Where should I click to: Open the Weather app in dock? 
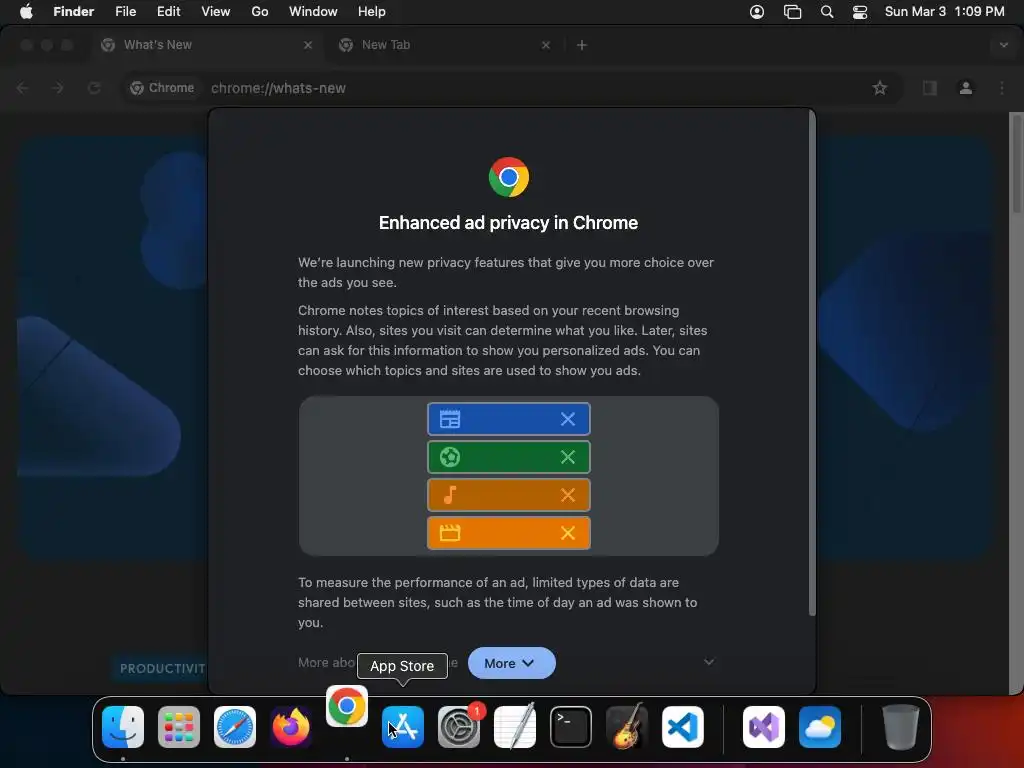point(820,727)
